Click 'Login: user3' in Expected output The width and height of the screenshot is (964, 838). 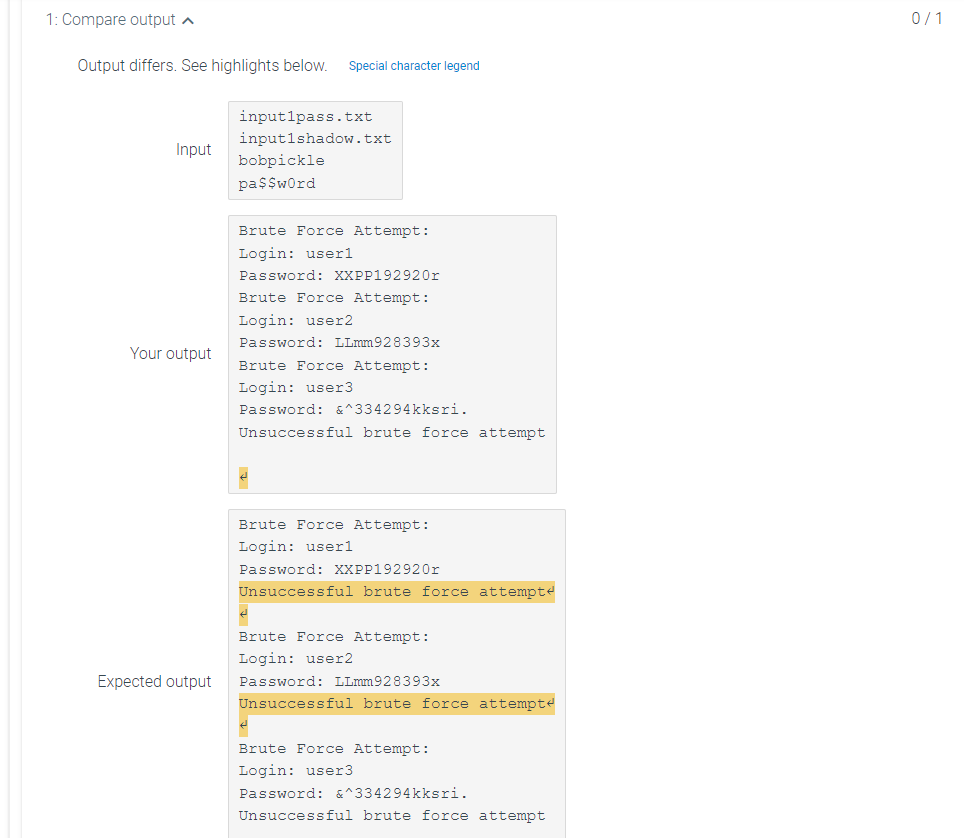click(x=296, y=770)
